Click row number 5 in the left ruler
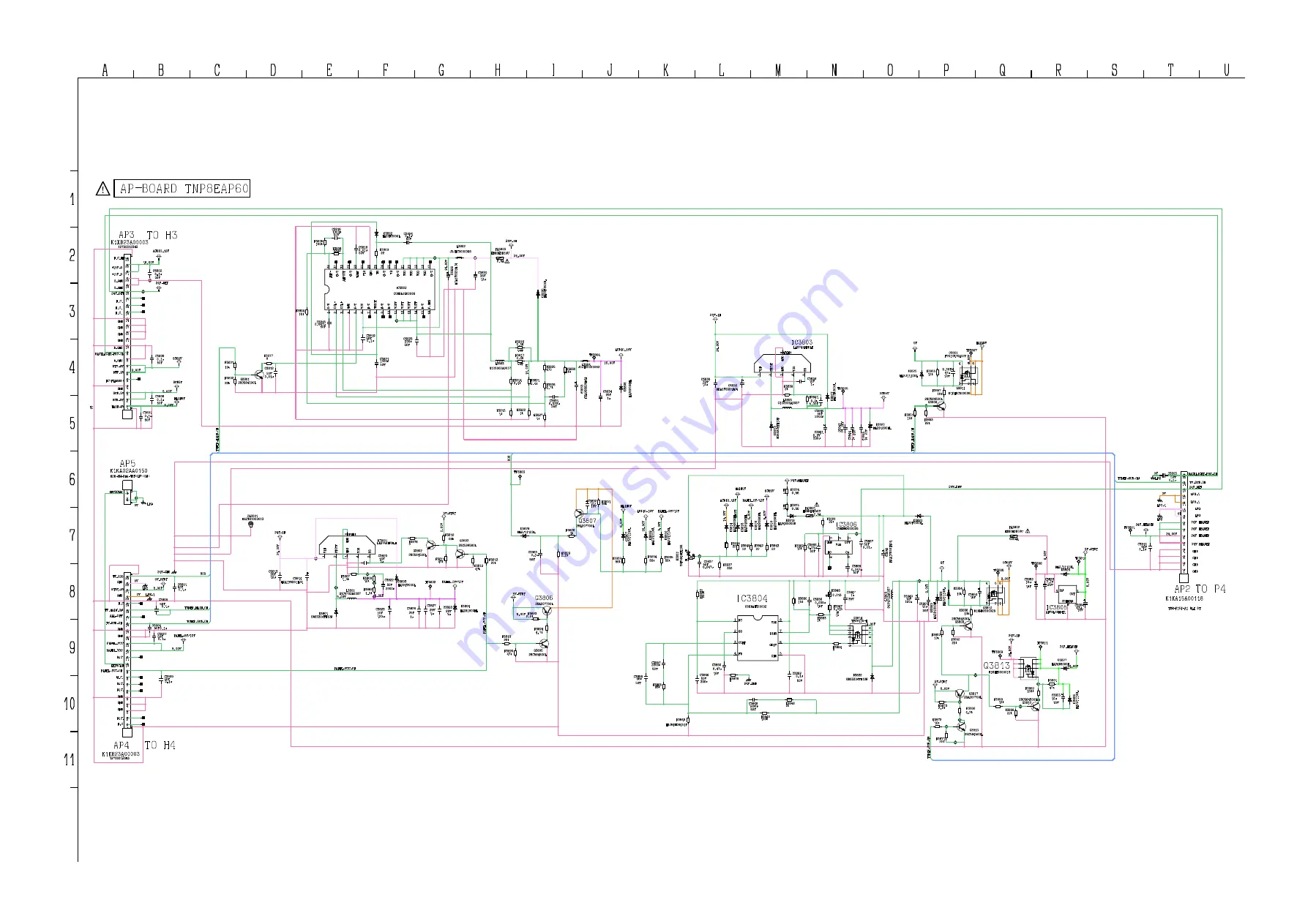Viewport: 1308px width, 924px height. coord(72,424)
